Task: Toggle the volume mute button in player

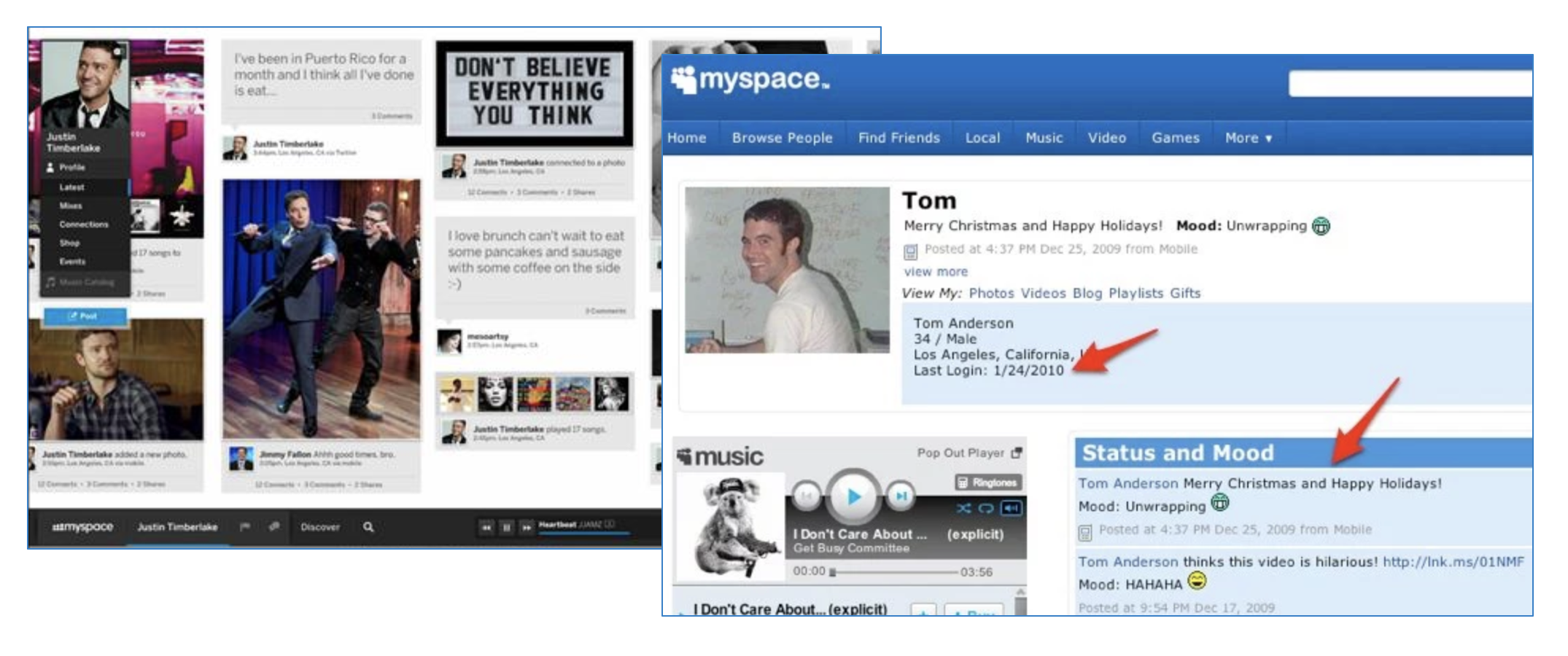Action: [x=1011, y=508]
